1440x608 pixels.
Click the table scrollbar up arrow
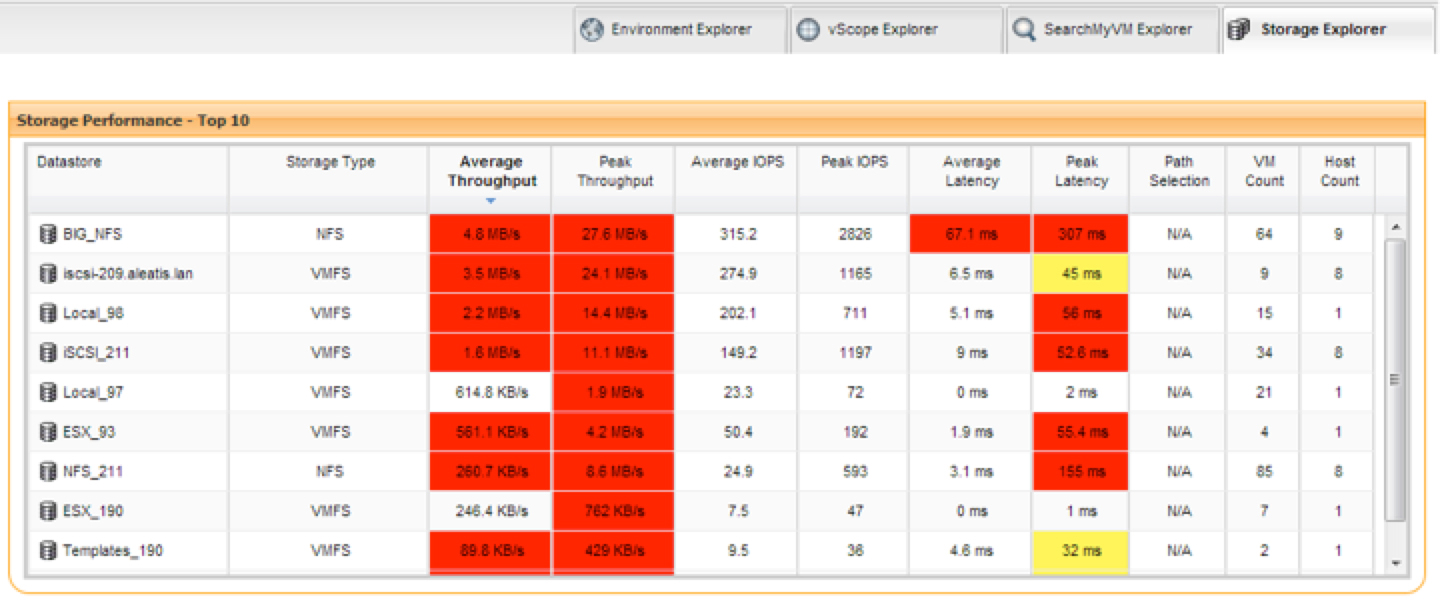[1396, 227]
